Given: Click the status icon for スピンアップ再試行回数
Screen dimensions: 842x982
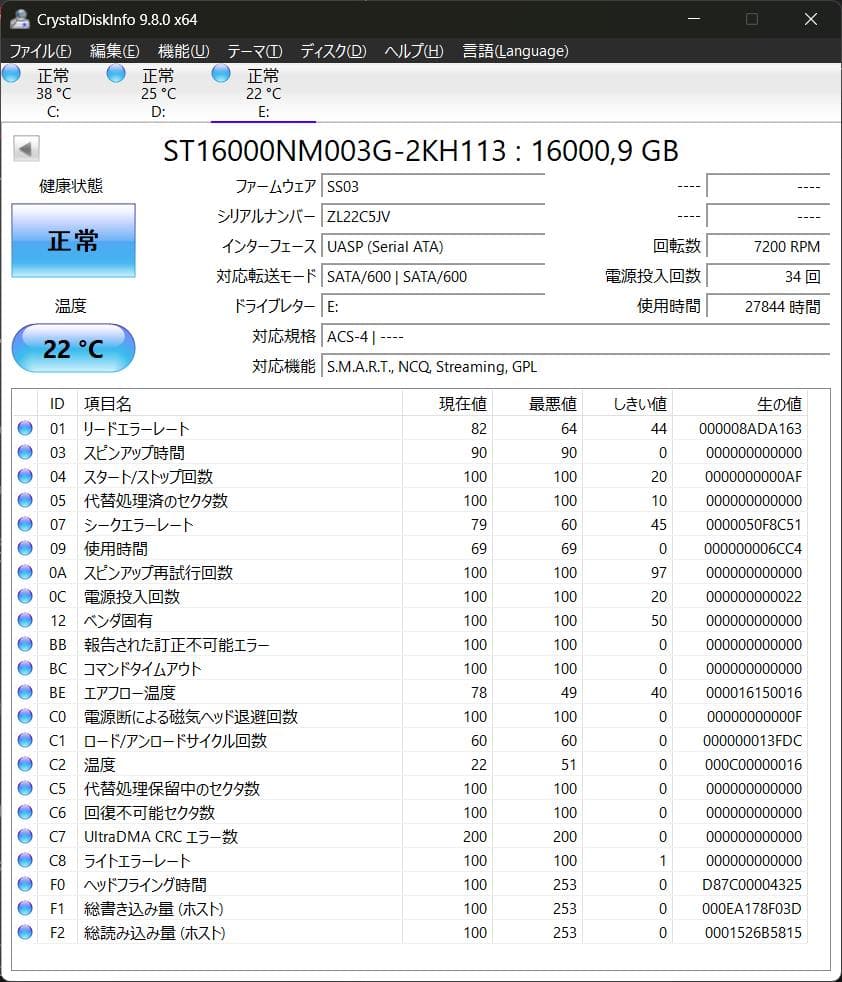Looking at the screenshot, I should point(25,572).
